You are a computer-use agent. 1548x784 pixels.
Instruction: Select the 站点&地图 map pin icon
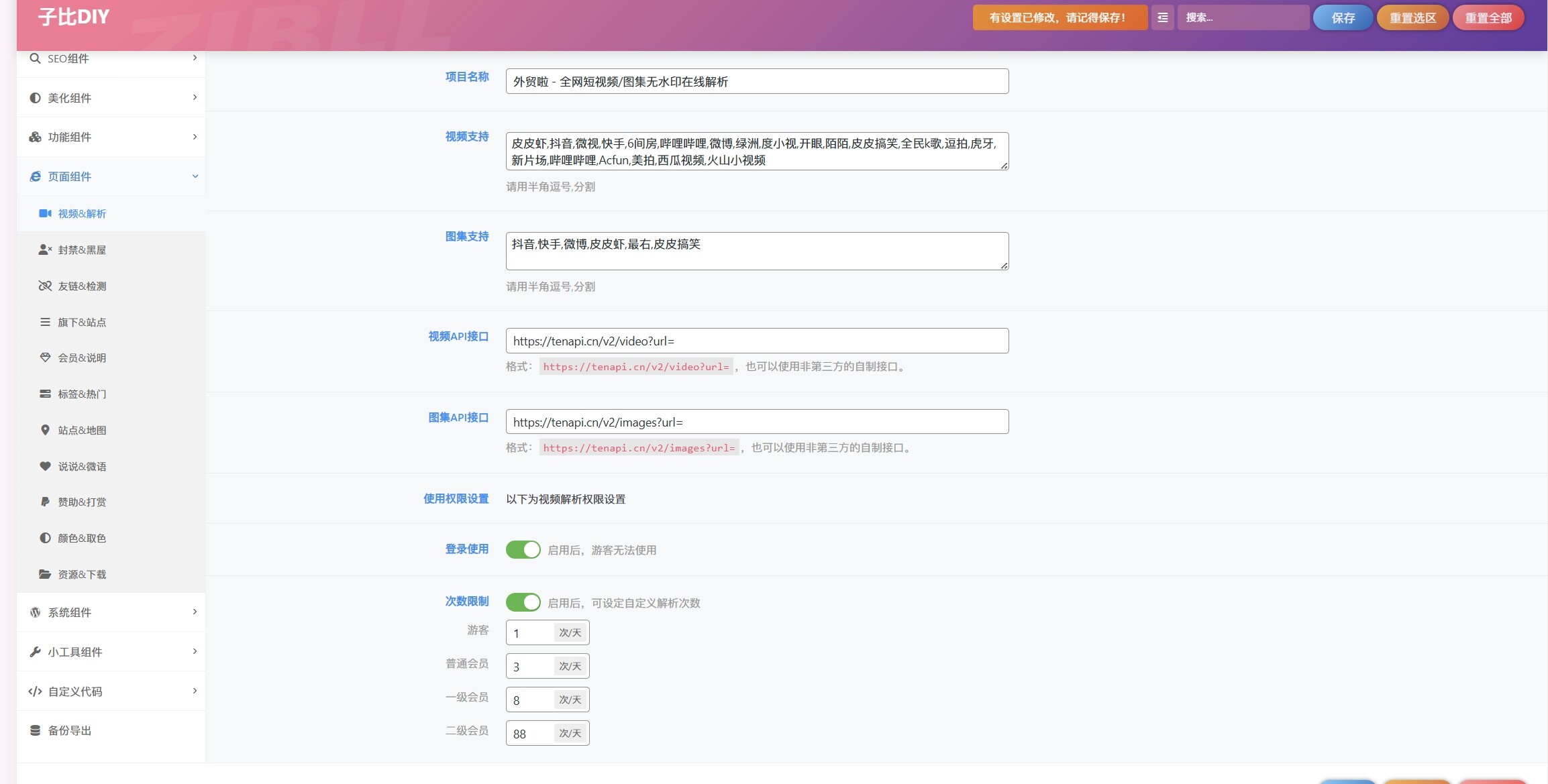[x=45, y=430]
